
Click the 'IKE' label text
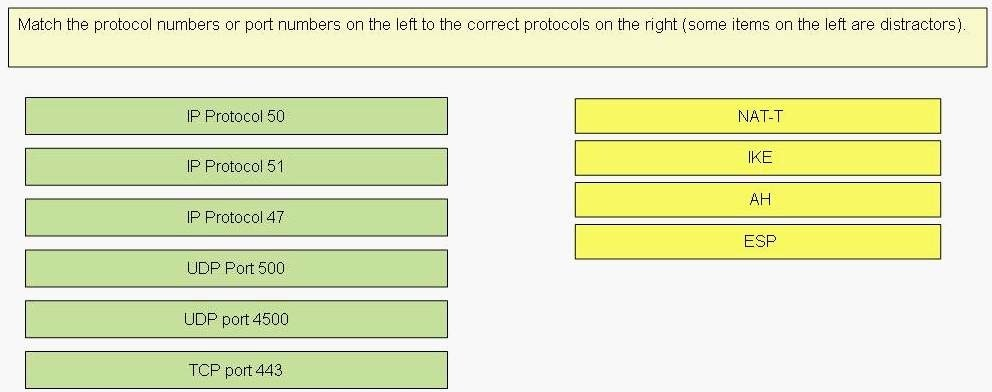coord(760,158)
